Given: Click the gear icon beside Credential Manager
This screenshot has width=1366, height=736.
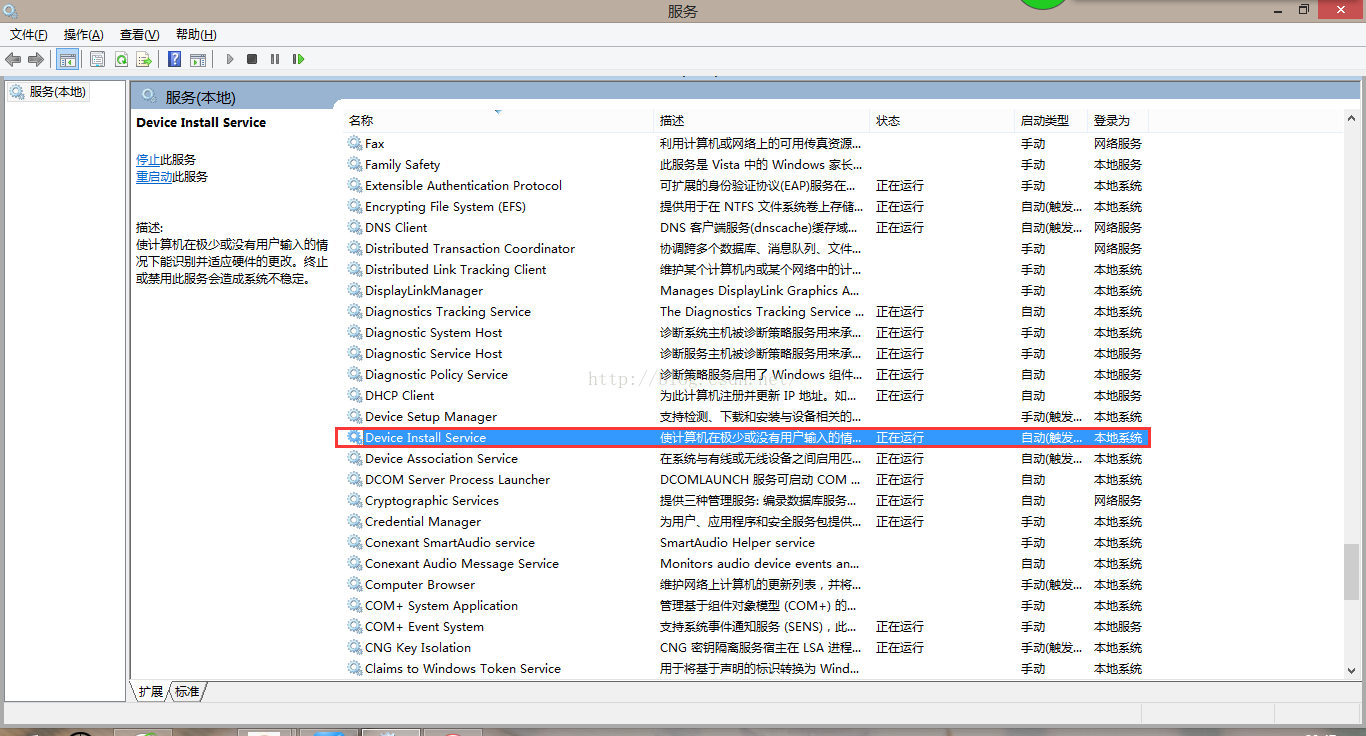Looking at the screenshot, I should [x=355, y=521].
